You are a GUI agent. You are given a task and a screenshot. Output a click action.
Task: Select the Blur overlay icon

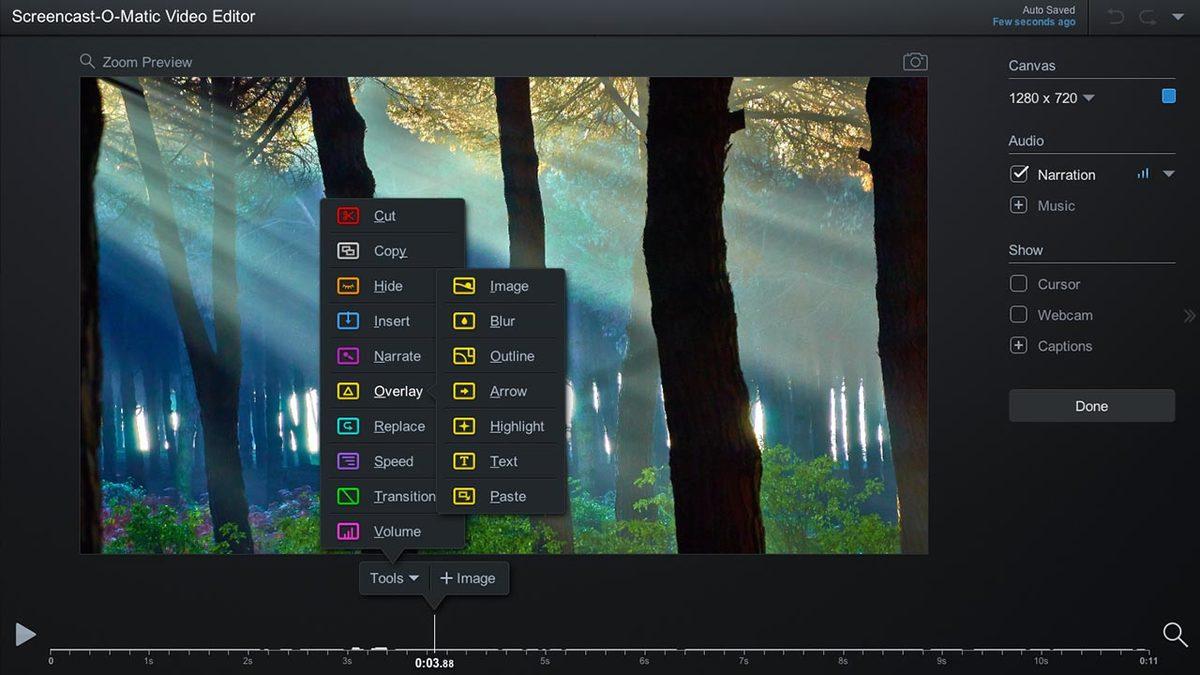(464, 320)
